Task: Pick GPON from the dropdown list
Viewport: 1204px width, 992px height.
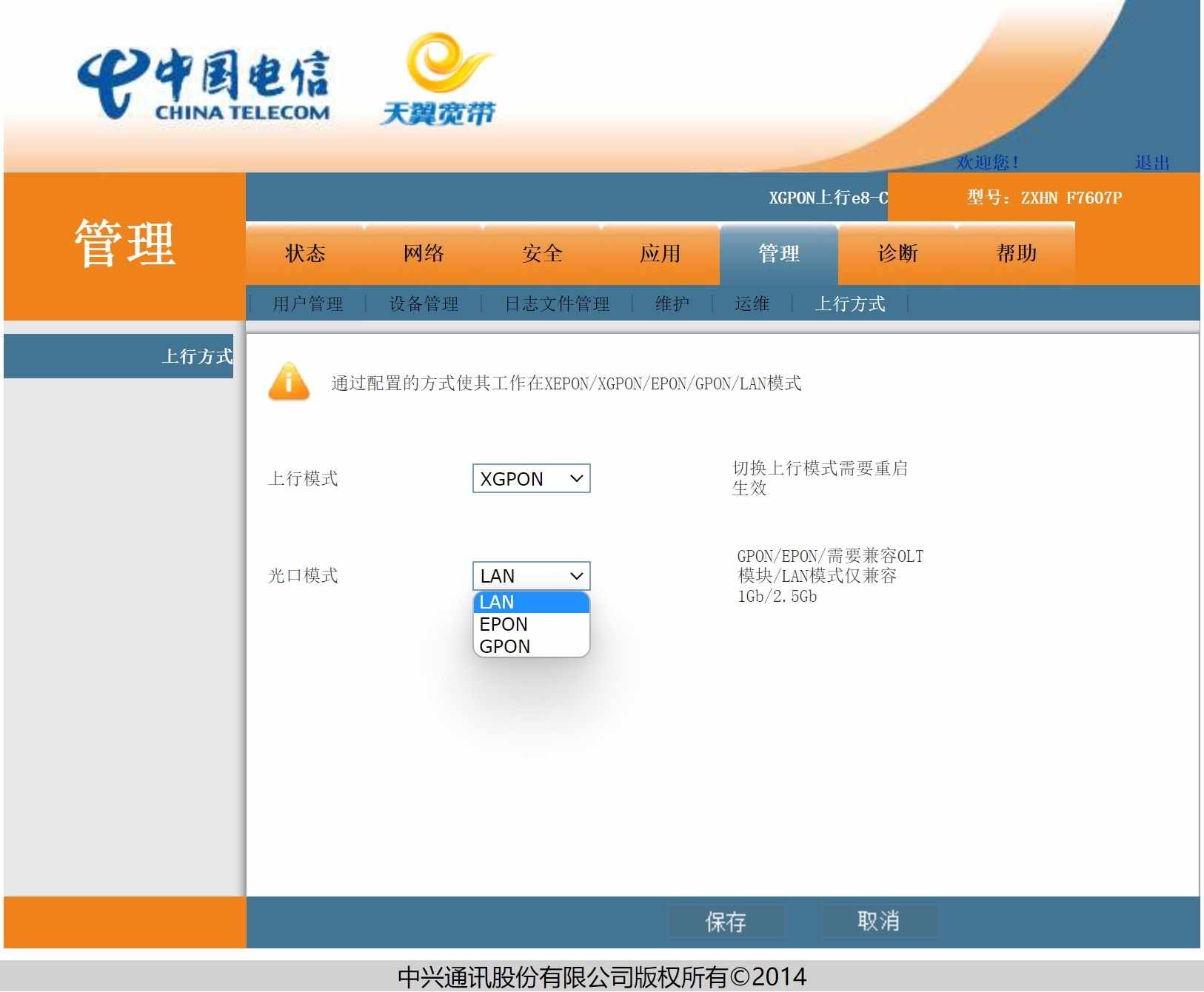Action: coord(531,646)
